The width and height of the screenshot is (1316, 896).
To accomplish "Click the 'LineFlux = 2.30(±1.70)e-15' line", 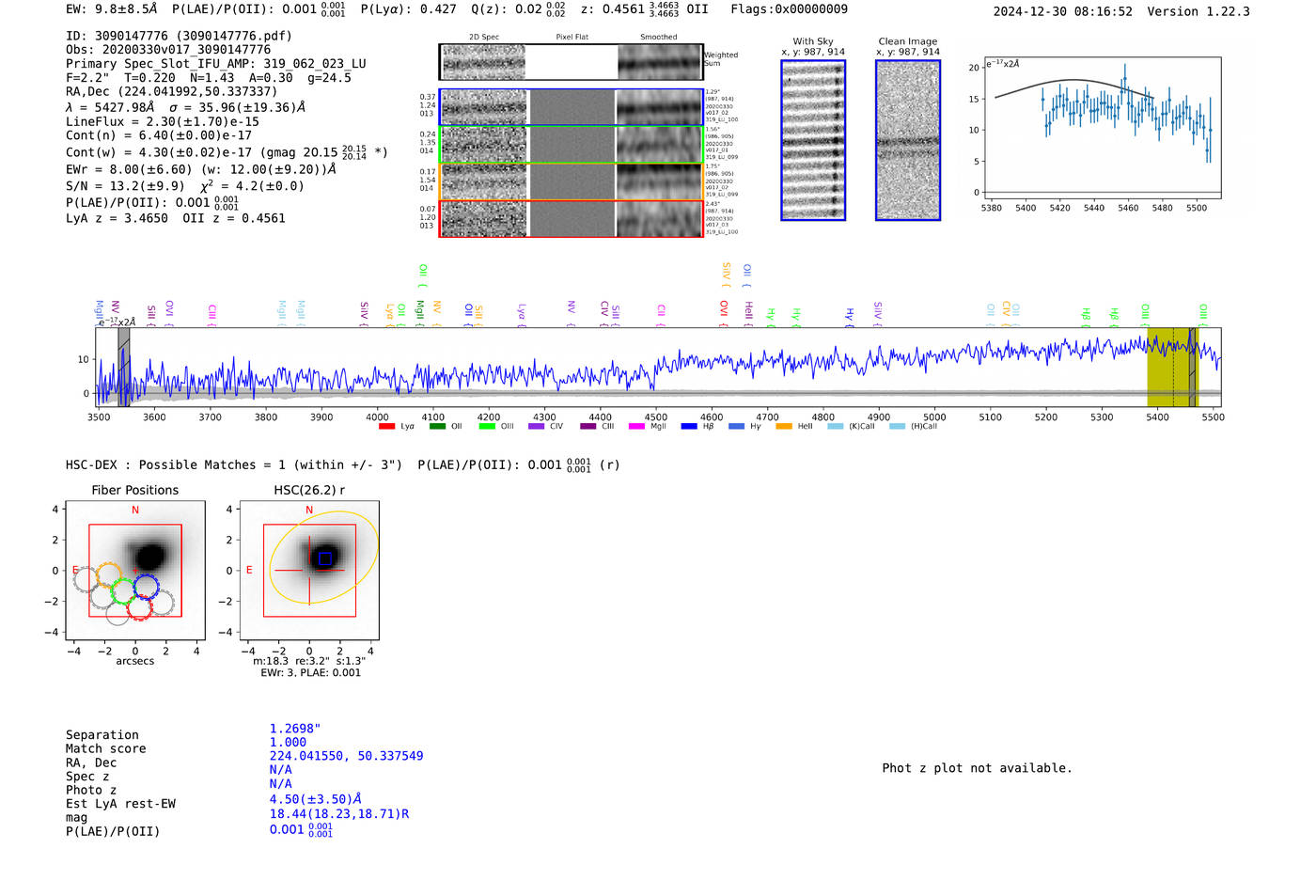I will coord(163,121).
